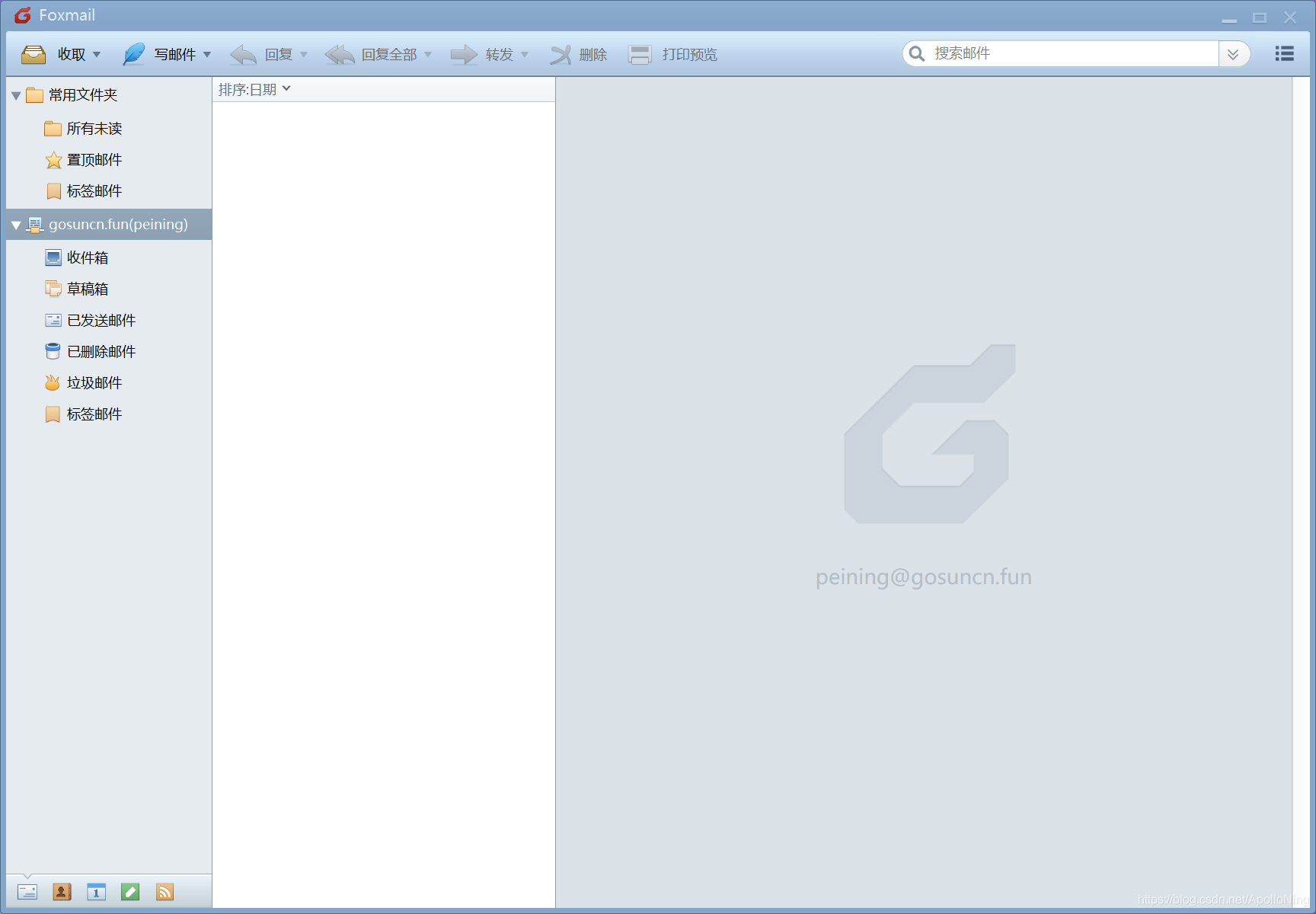Click the printer icon for 打印预览
1316x914 pixels.
(640, 54)
